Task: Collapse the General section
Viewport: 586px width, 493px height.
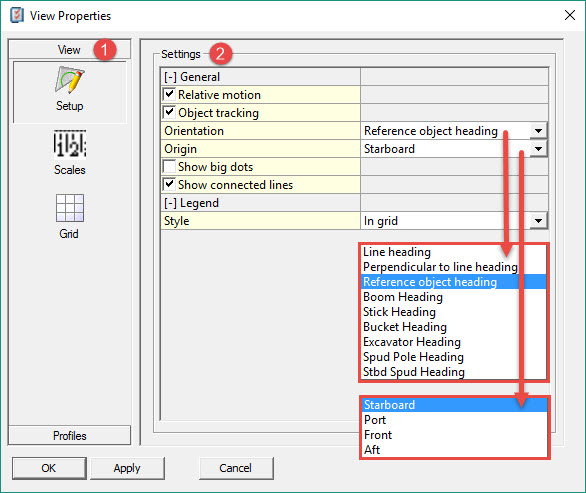Action: (170, 77)
